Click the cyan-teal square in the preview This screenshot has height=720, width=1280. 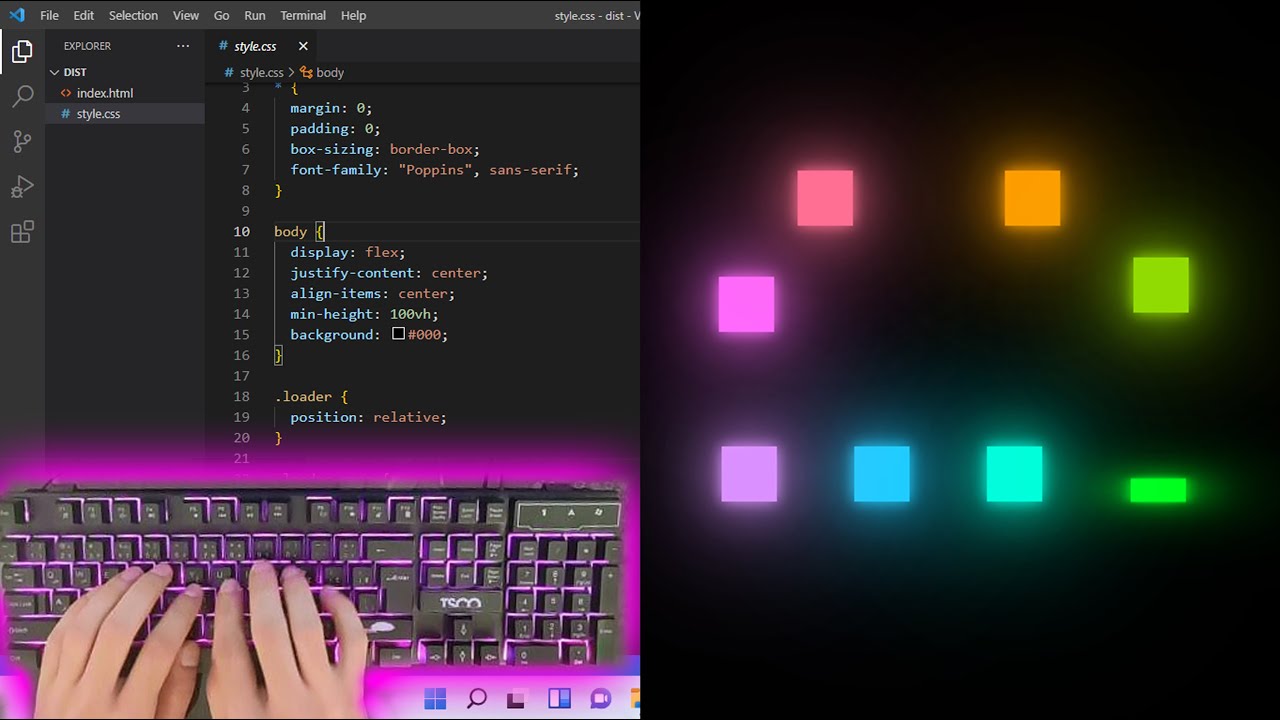pyautogui.click(x=1014, y=474)
